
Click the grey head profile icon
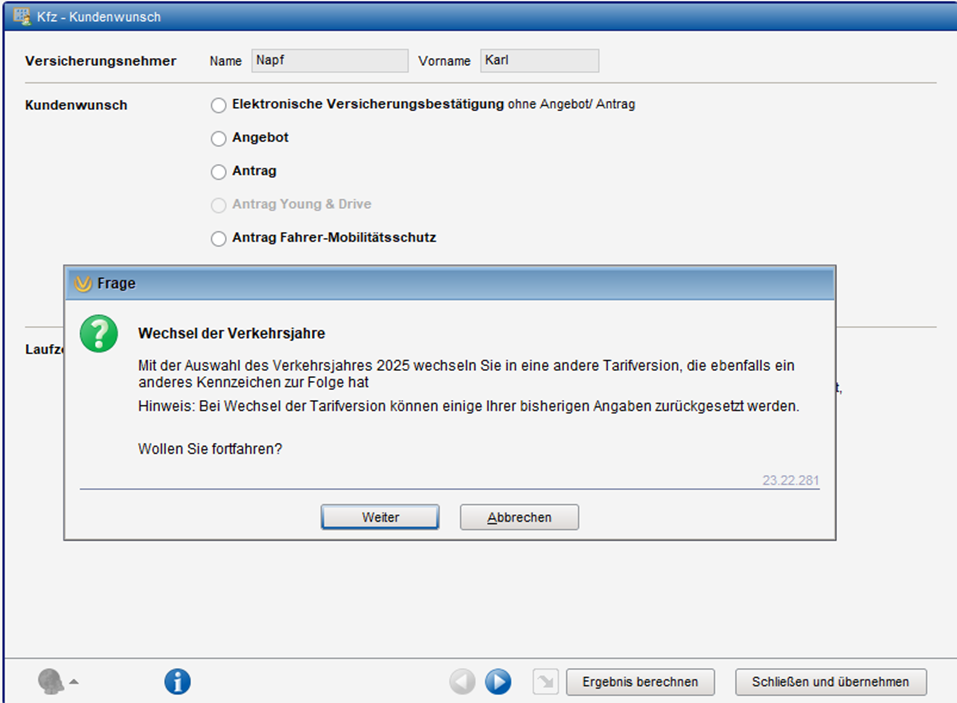(x=50, y=682)
